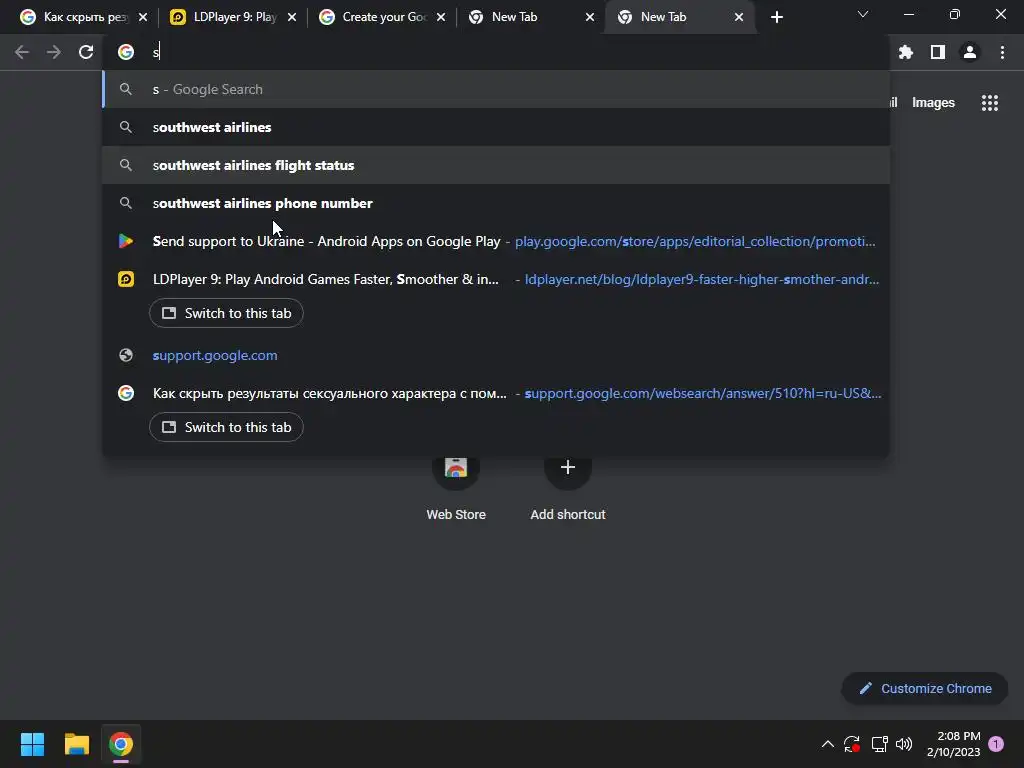Open the volume speaker icon
Viewport: 1024px width, 768px height.
pyautogui.click(x=904, y=744)
